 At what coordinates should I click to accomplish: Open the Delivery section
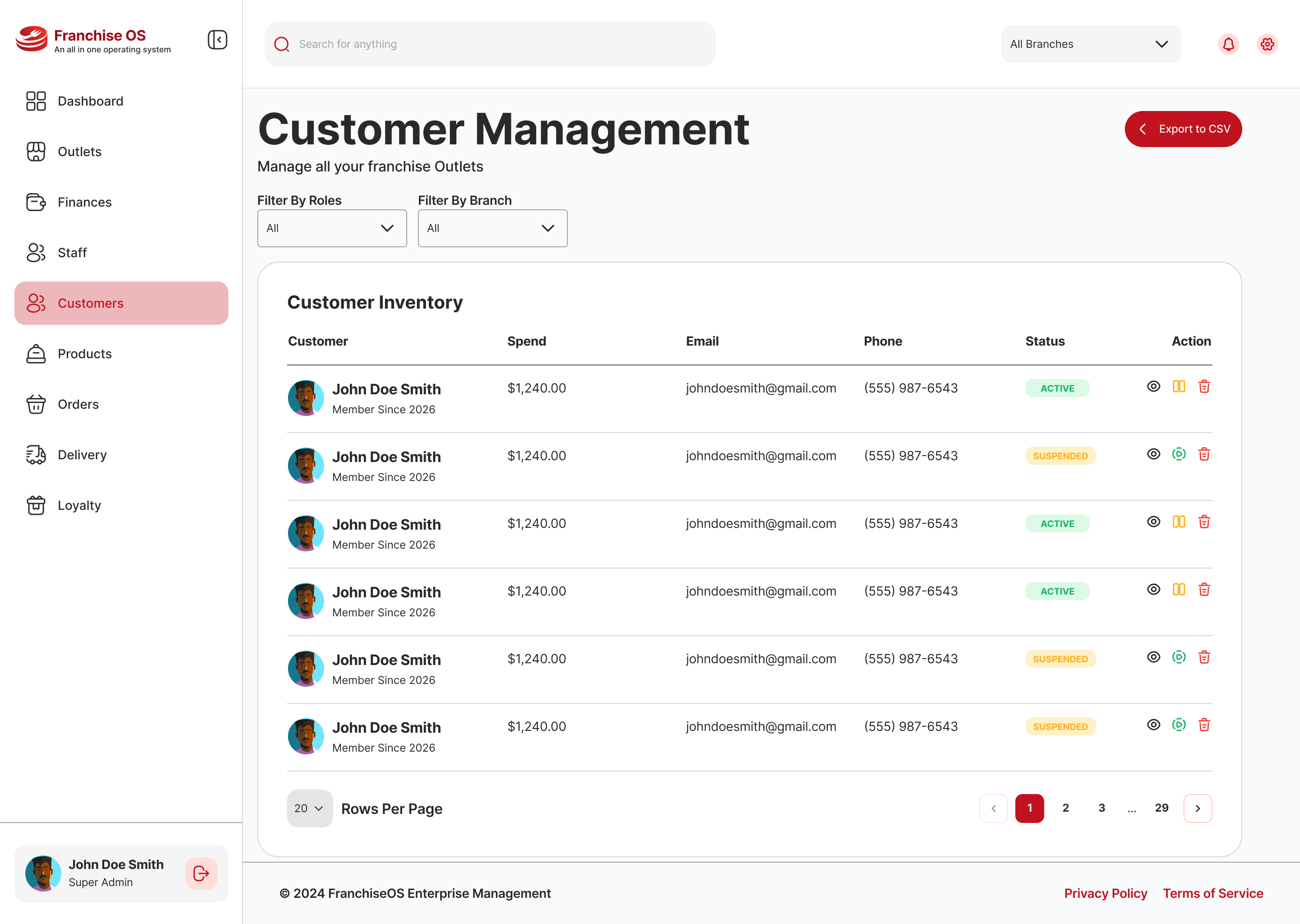82,455
